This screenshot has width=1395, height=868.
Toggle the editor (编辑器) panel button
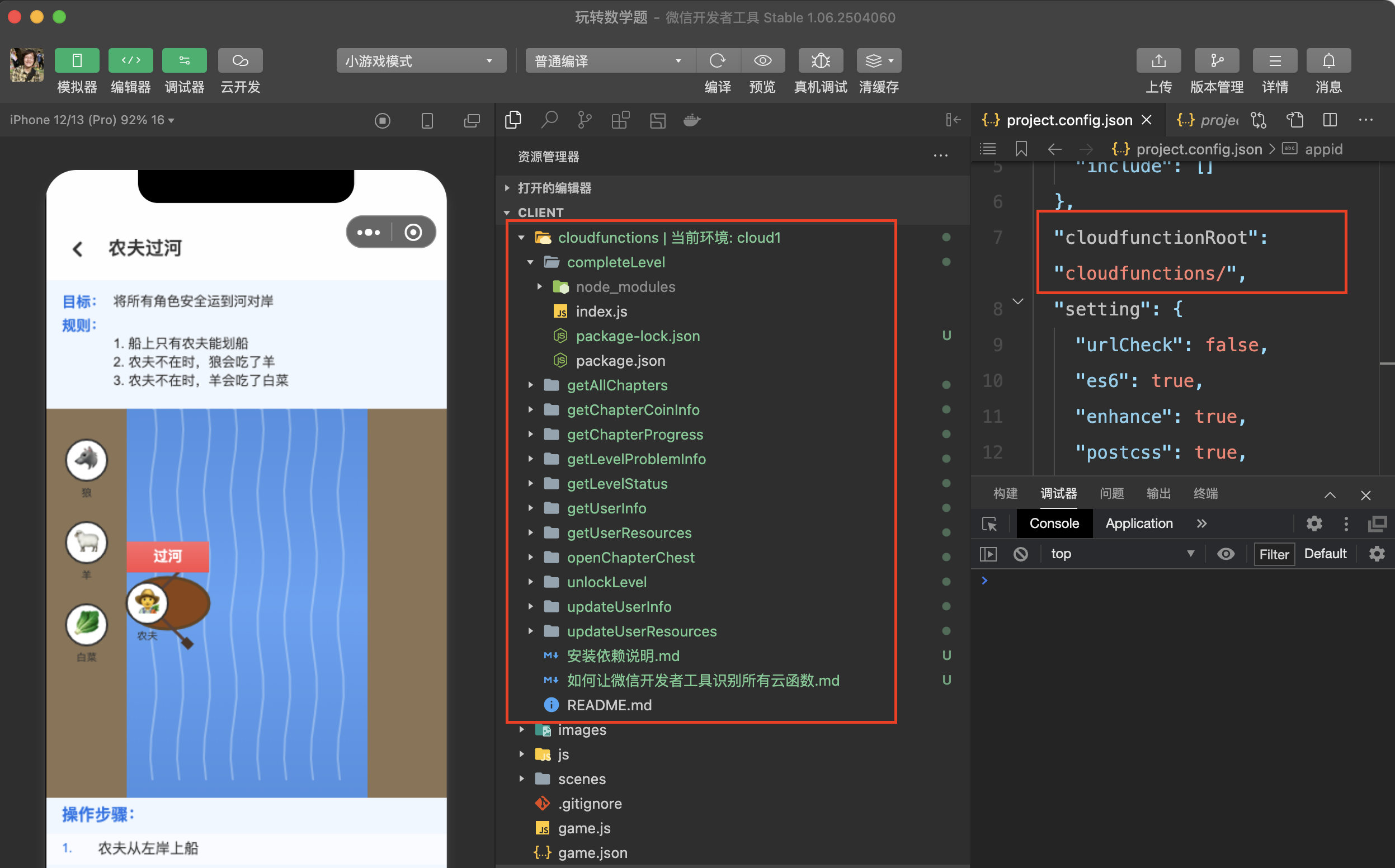(x=131, y=61)
